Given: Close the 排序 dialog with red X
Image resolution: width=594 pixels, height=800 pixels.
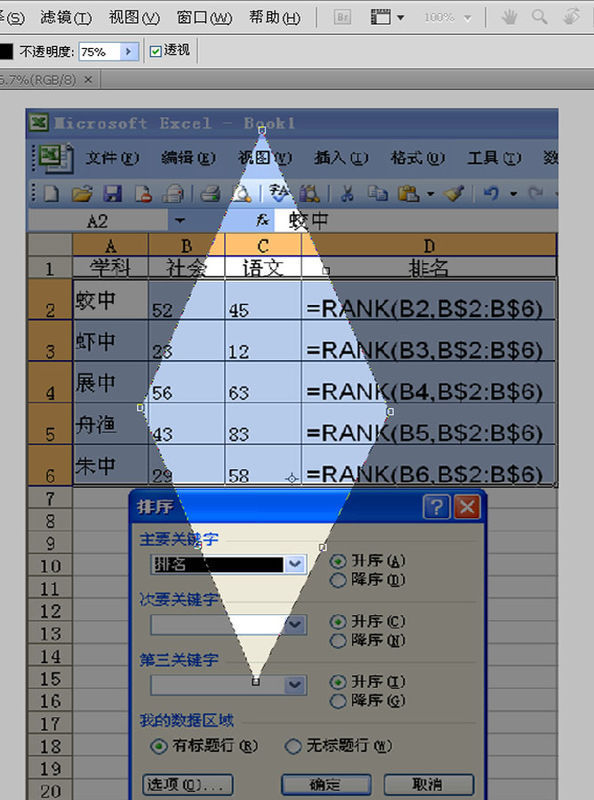Looking at the screenshot, I should (467, 507).
